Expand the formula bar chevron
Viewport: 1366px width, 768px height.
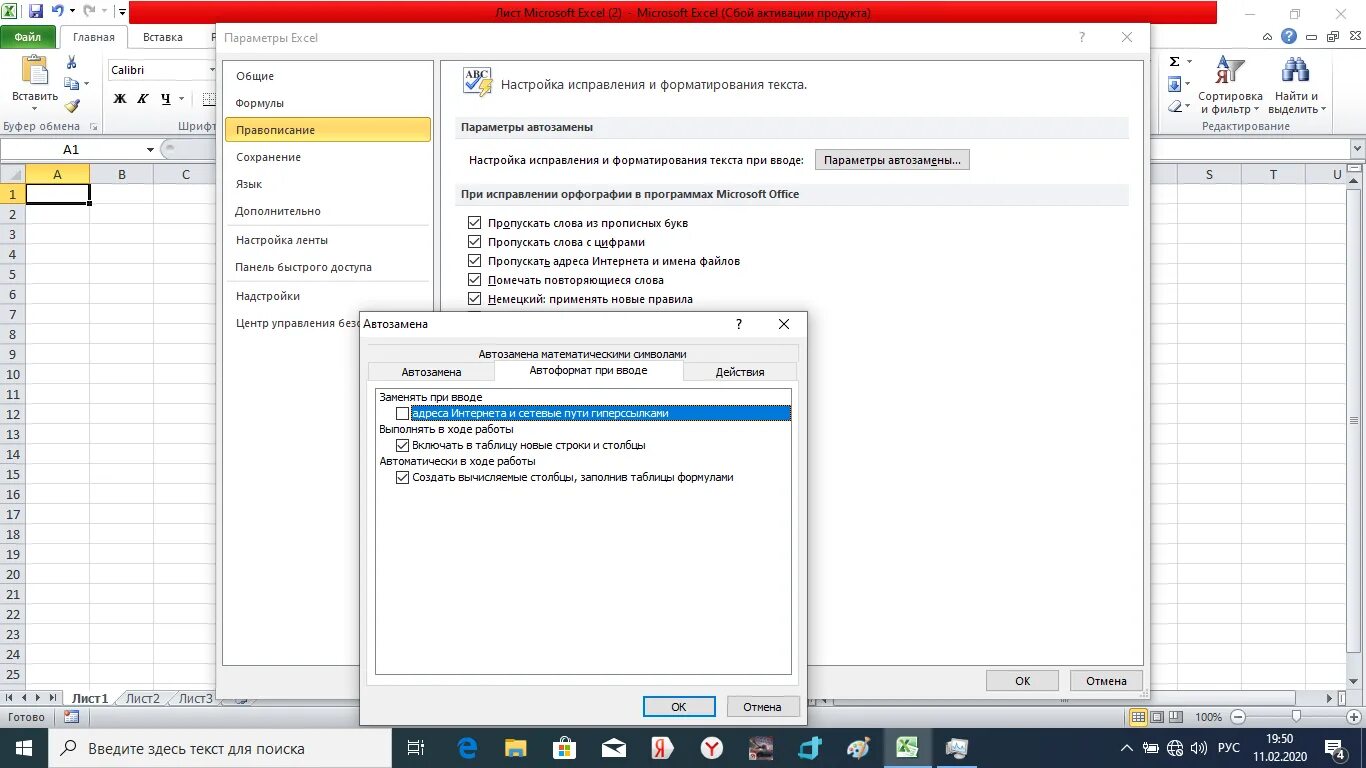(1358, 149)
